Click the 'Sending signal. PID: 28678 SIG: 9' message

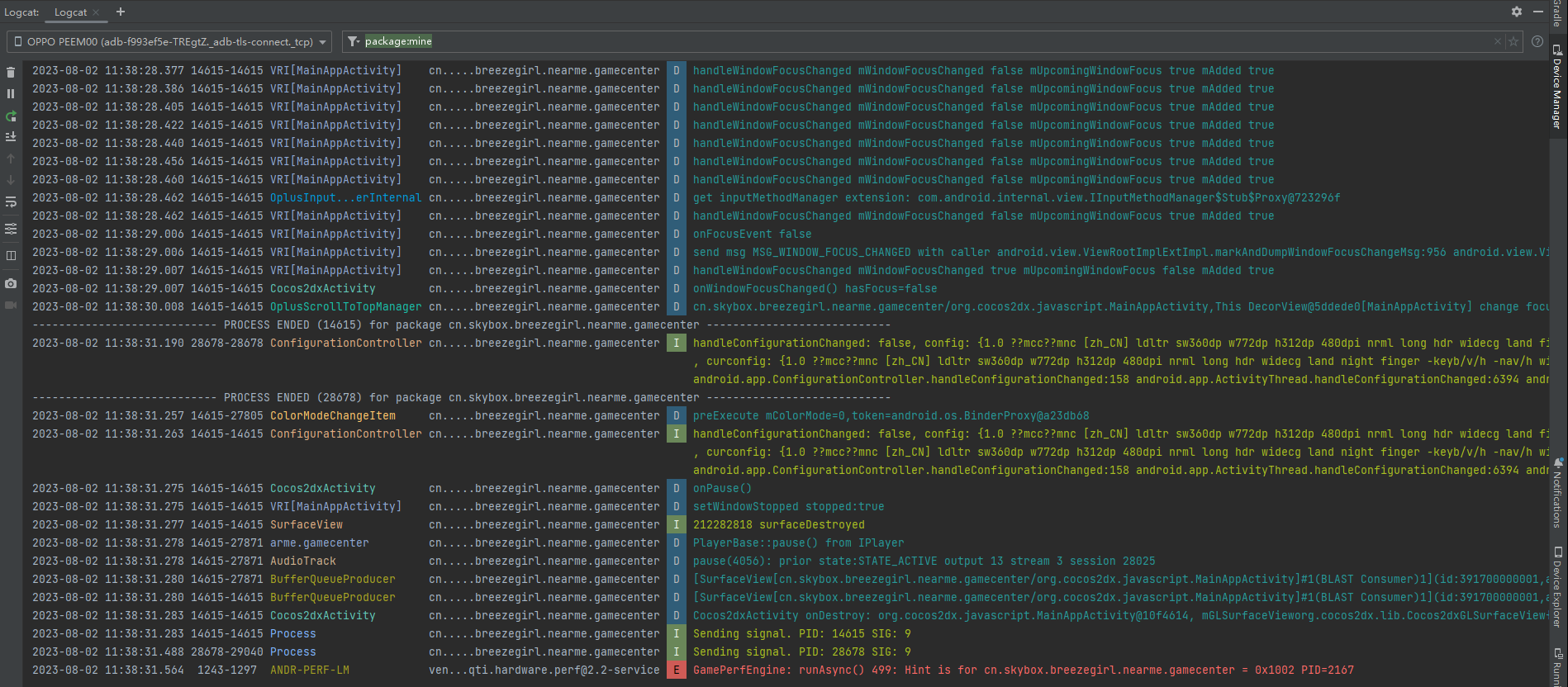click(x=801, y=651)
